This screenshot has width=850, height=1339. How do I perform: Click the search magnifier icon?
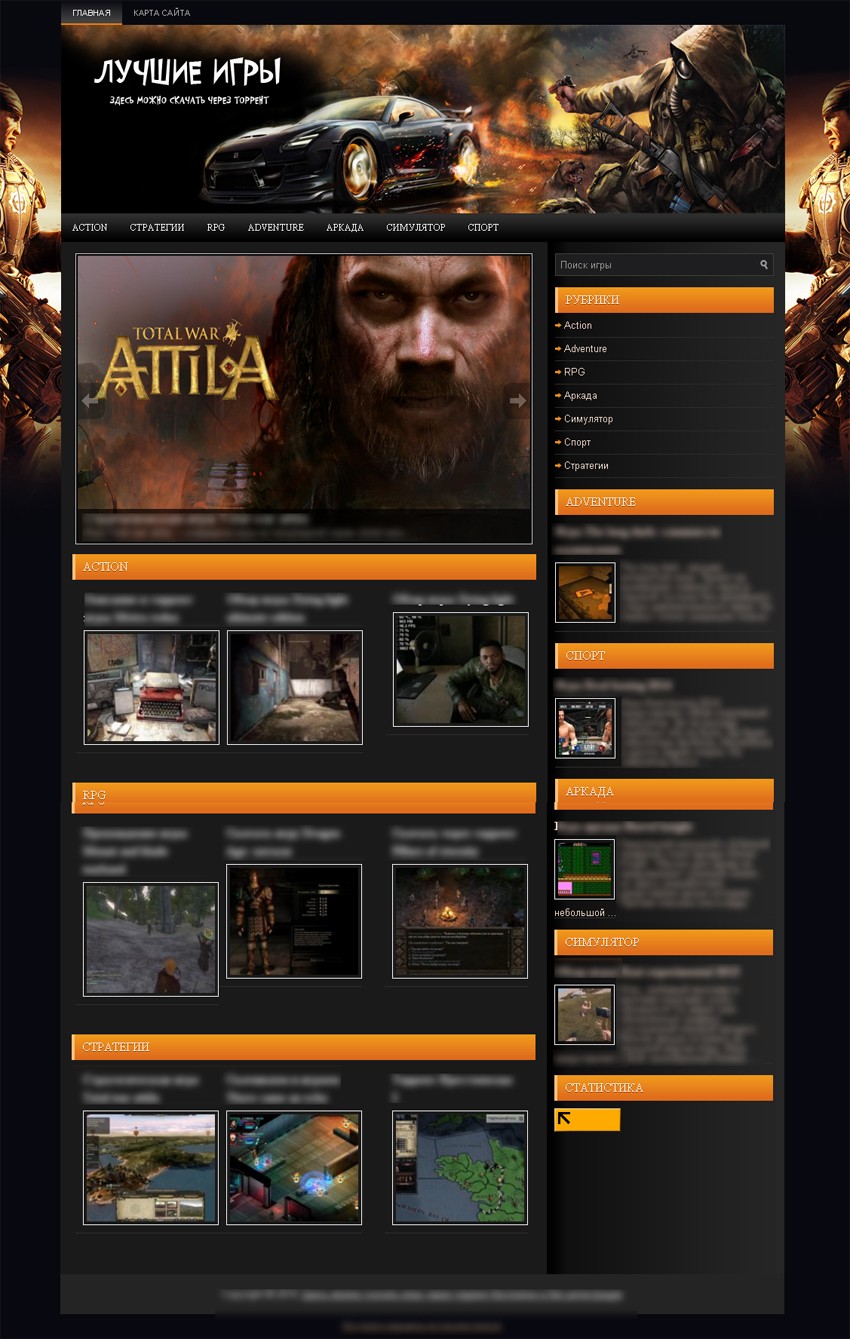click(x=764, y=265)
